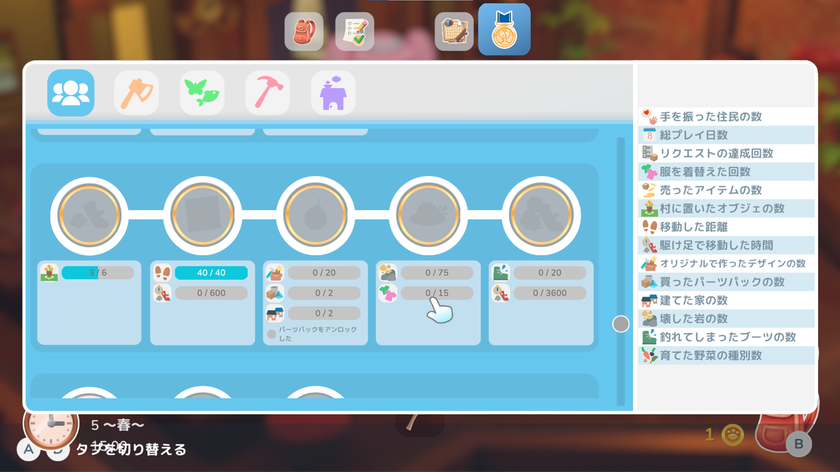Image resolution: width=840 pixels, height=472 pixels.
Task: Switch to the hammer category tab
Action: (x=268, y=93)
